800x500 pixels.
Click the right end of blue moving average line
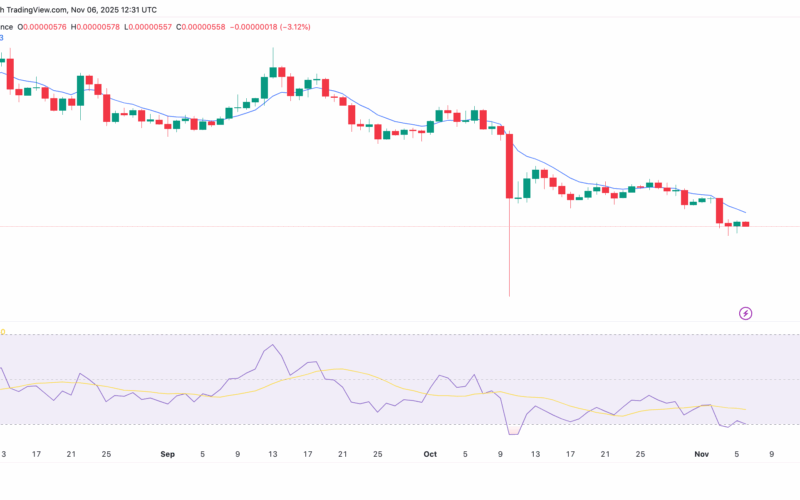[x=744, y=212]
